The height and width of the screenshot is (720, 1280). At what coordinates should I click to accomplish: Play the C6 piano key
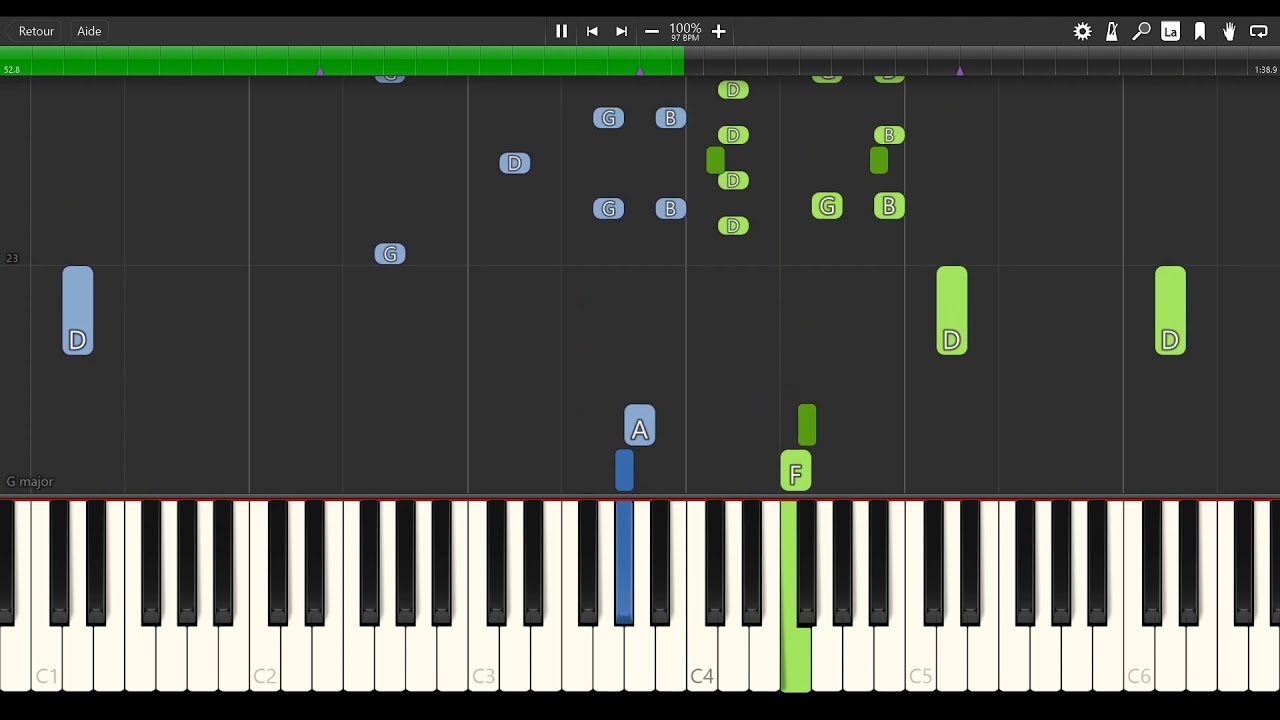tap(1139, 660)
